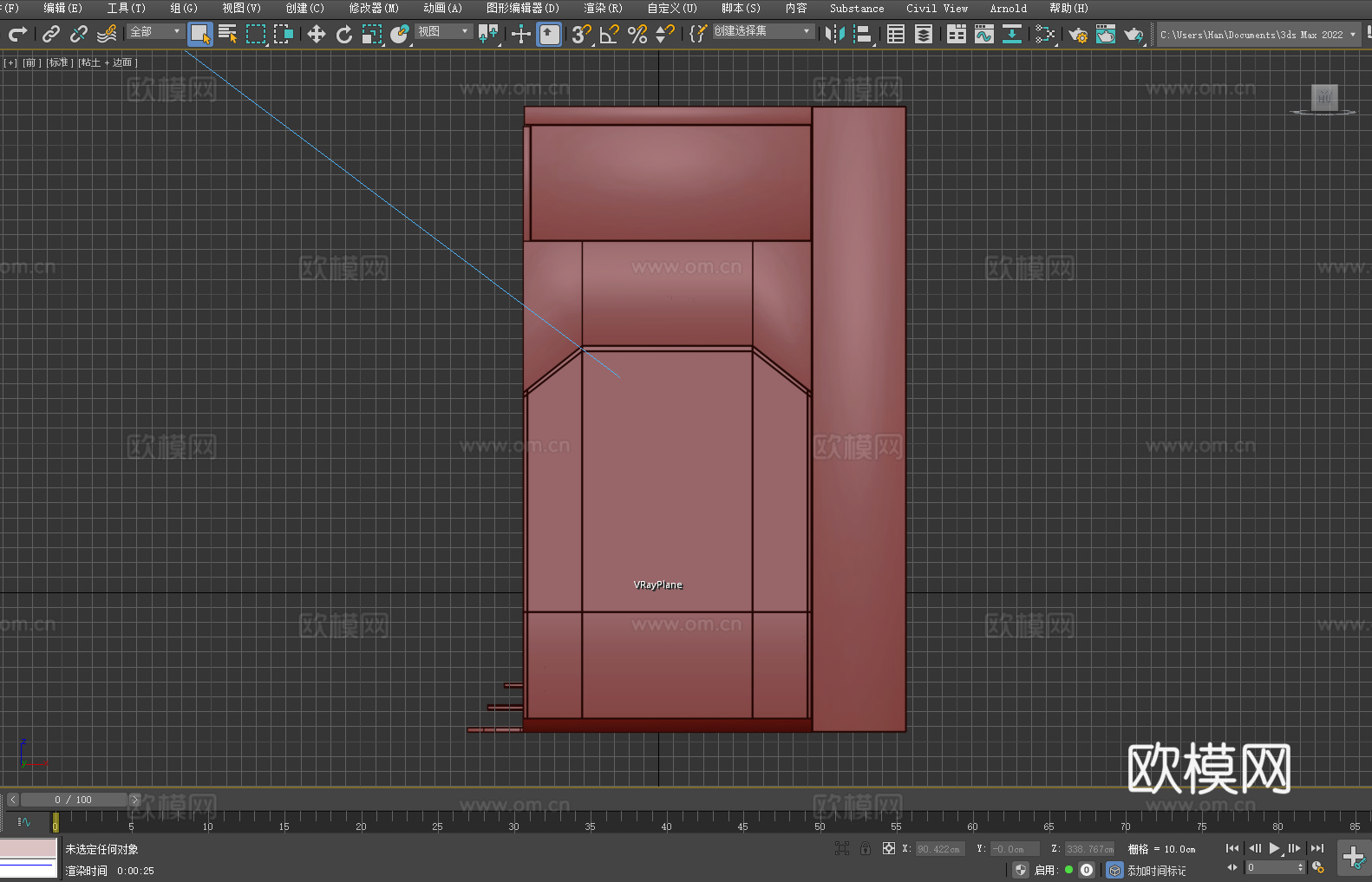
Task: Click the Align tool icon
Action: pos(863,34)
